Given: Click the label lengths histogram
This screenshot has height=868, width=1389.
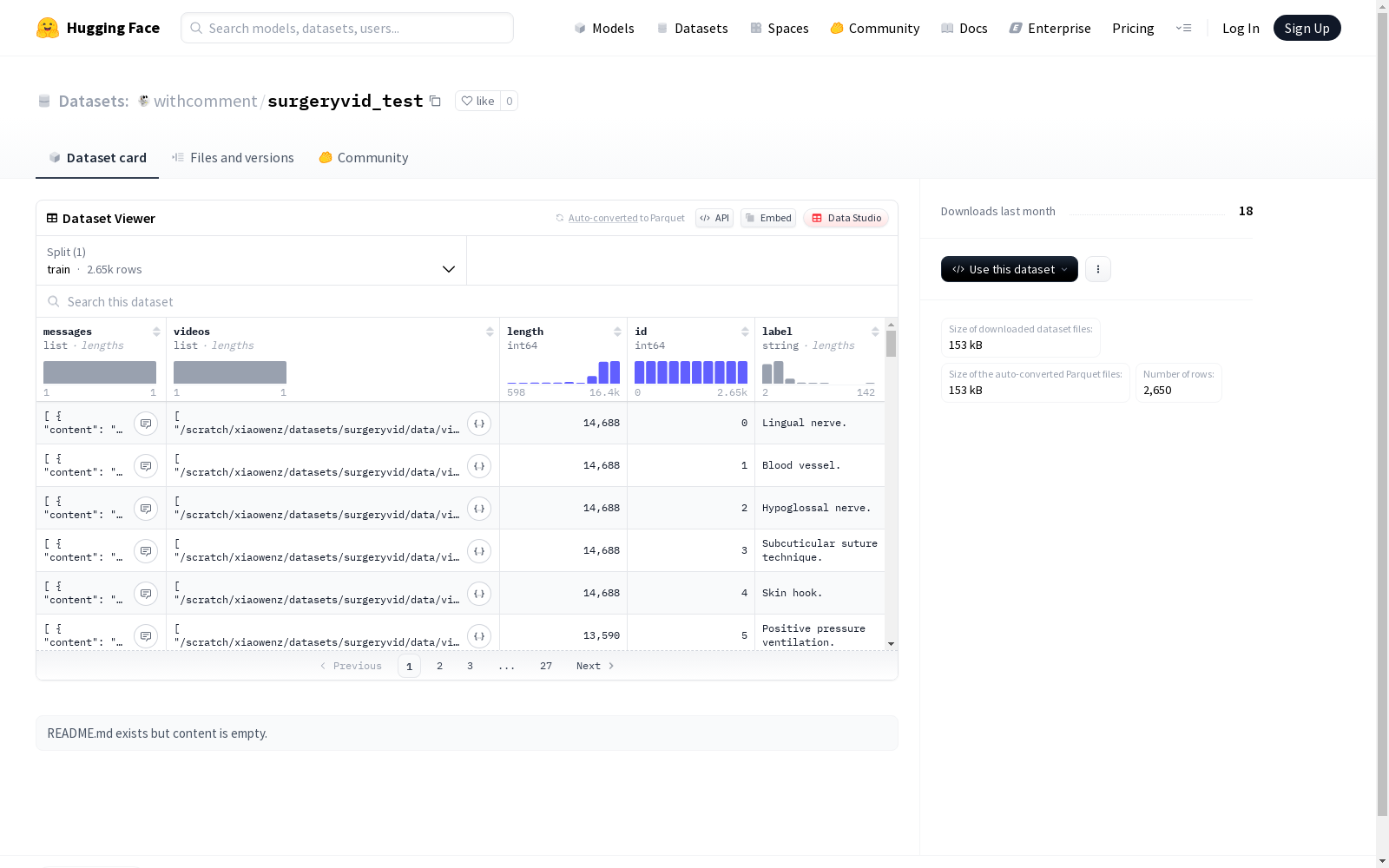Looking at the screenshot, I should click(819, 372).
